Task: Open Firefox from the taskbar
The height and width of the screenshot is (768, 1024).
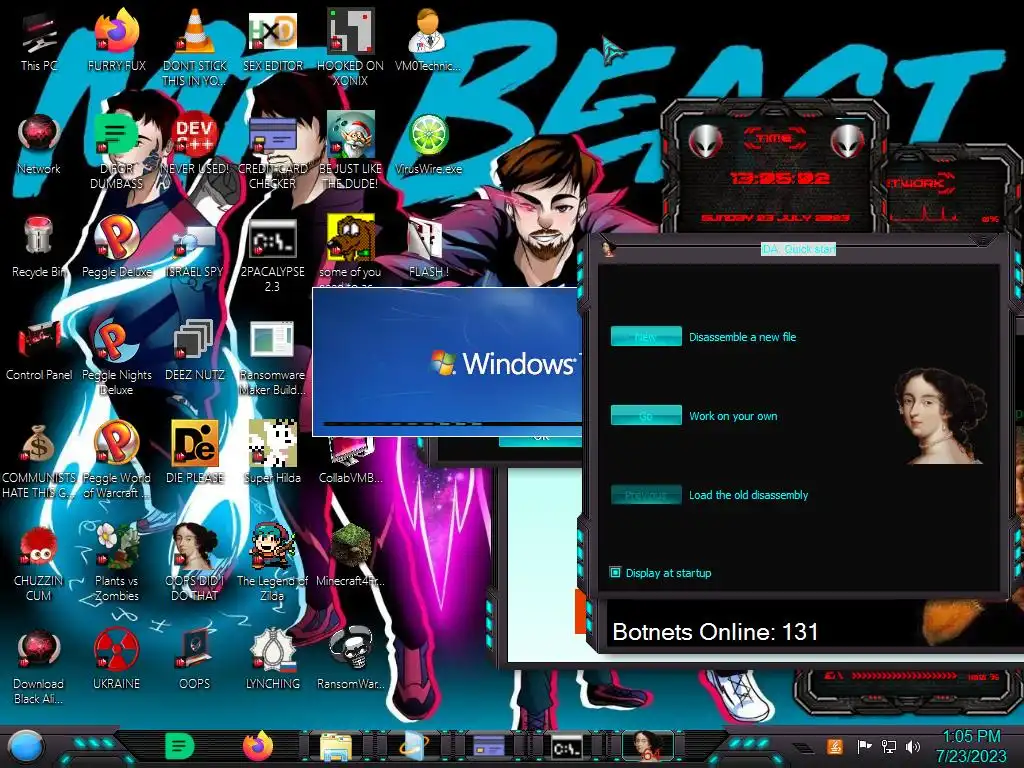Action: coord(258,746)
